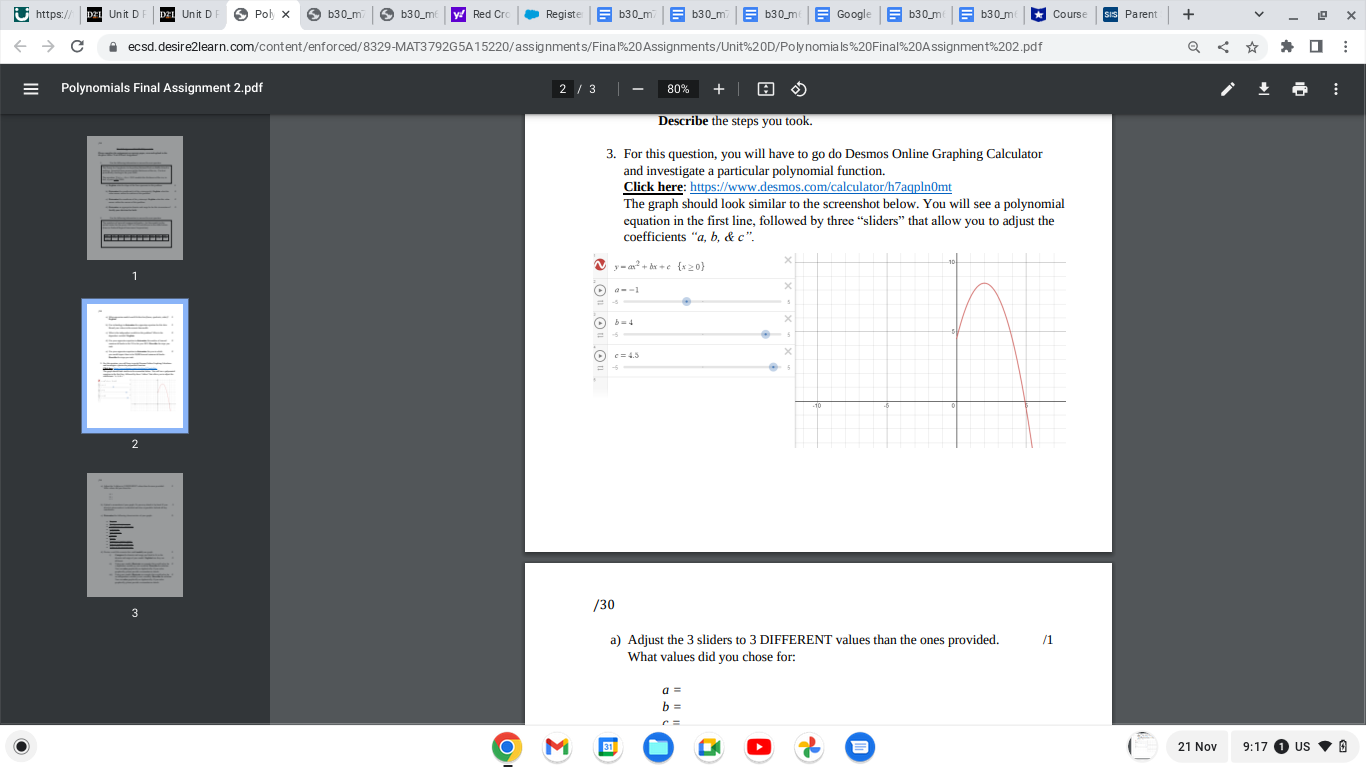Open Google Calendar from the shelf

click(x=607, y=747)
